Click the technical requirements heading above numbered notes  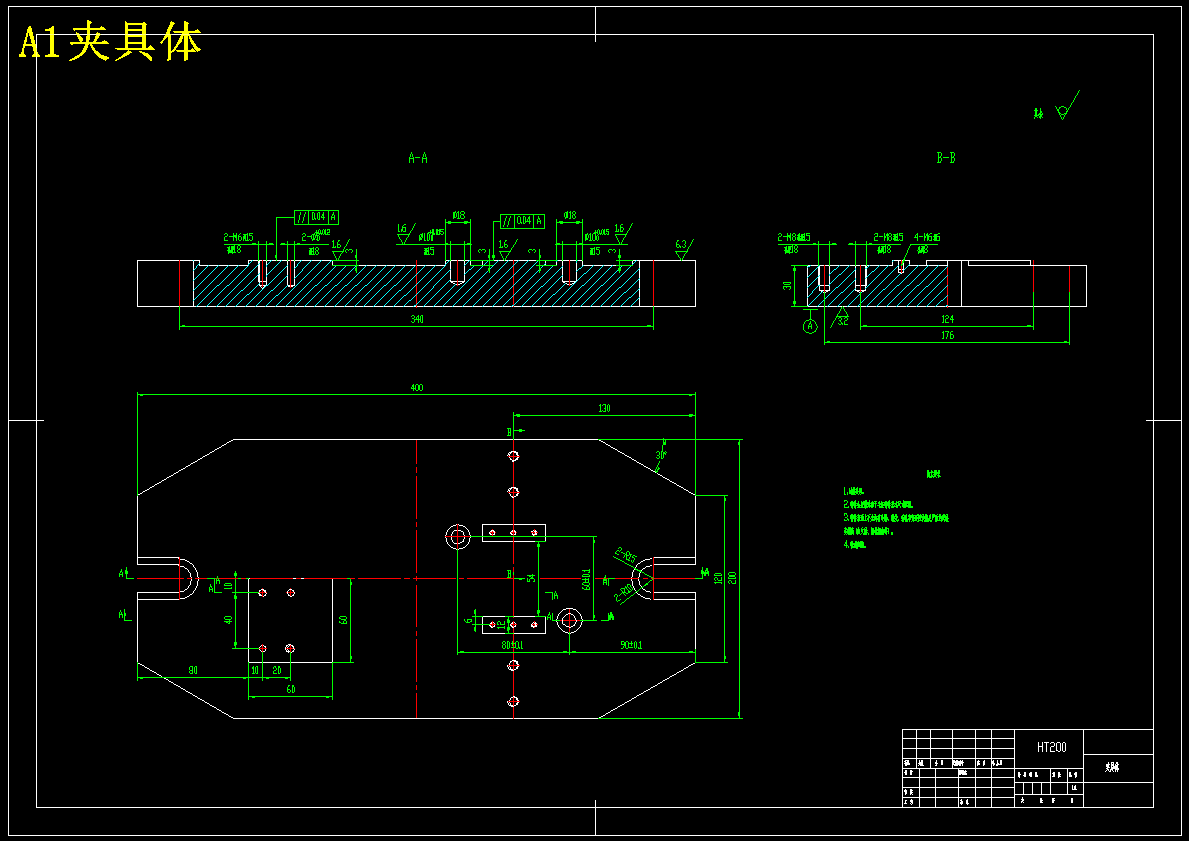(x=933, y=474)
